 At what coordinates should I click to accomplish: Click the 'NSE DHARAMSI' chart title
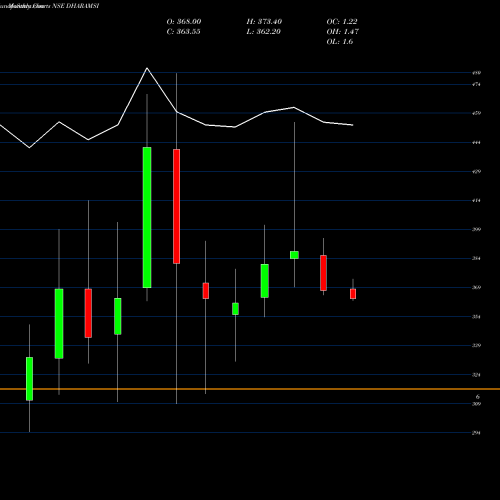tap(76, 6)
